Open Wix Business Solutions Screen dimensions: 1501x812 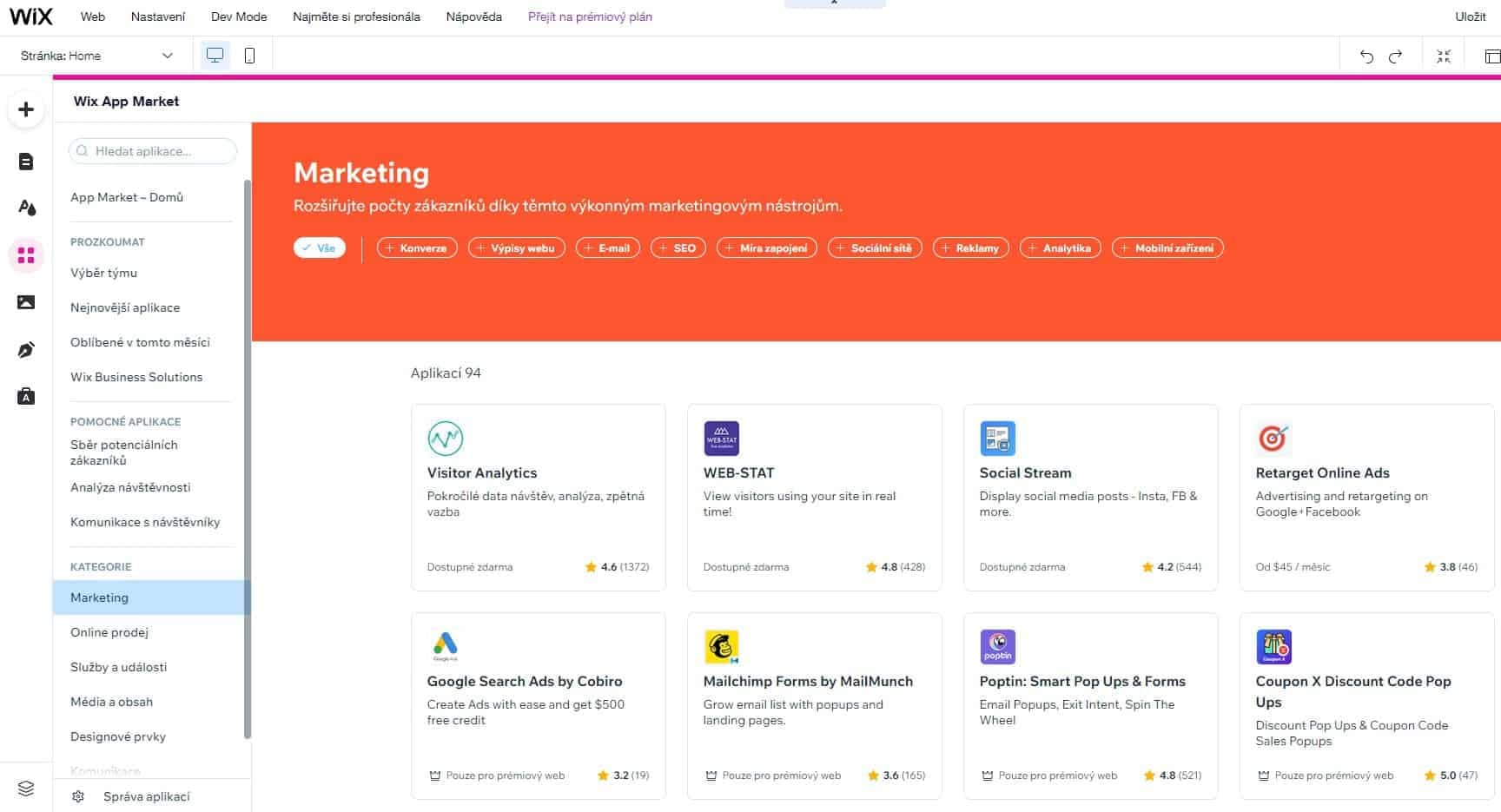(136, 377)
